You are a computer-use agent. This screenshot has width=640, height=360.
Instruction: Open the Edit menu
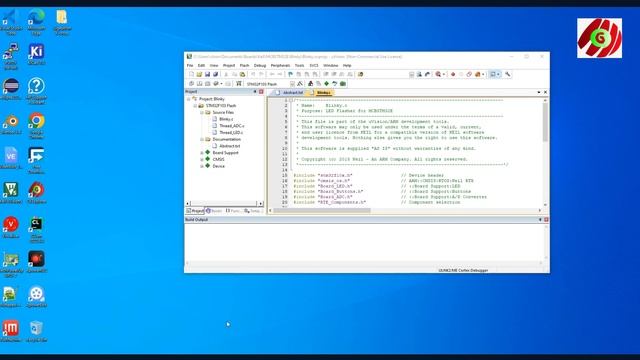(x=201, y=65)
